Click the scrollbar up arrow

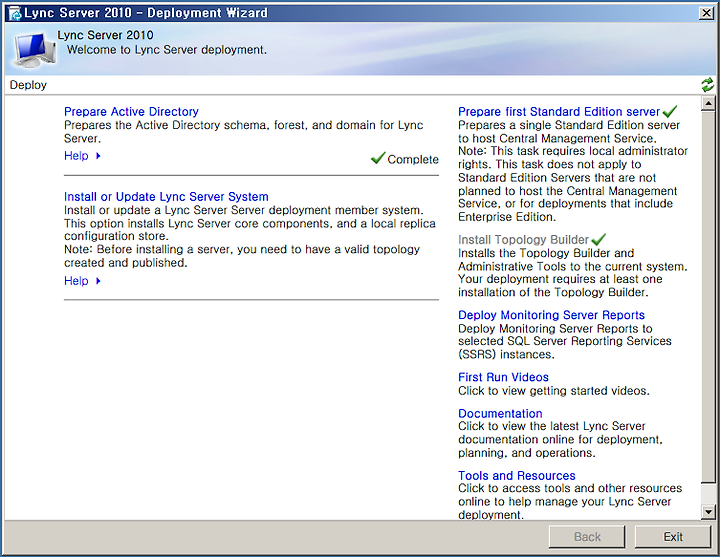tap(708, 103)
